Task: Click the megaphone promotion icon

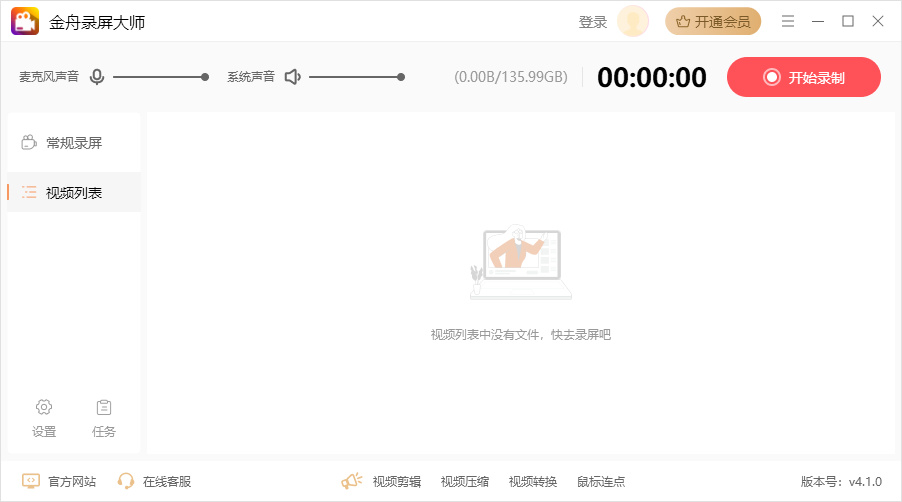Action: (351, 481)
